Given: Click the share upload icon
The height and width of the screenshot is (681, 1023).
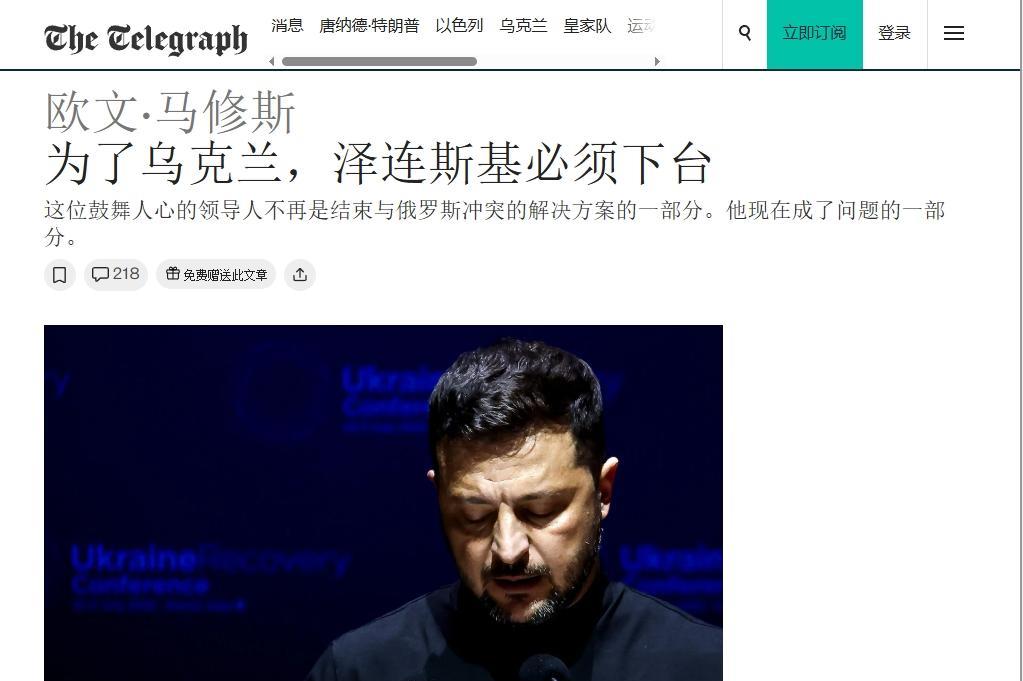Looking at the screenshot, I should 299,275.
